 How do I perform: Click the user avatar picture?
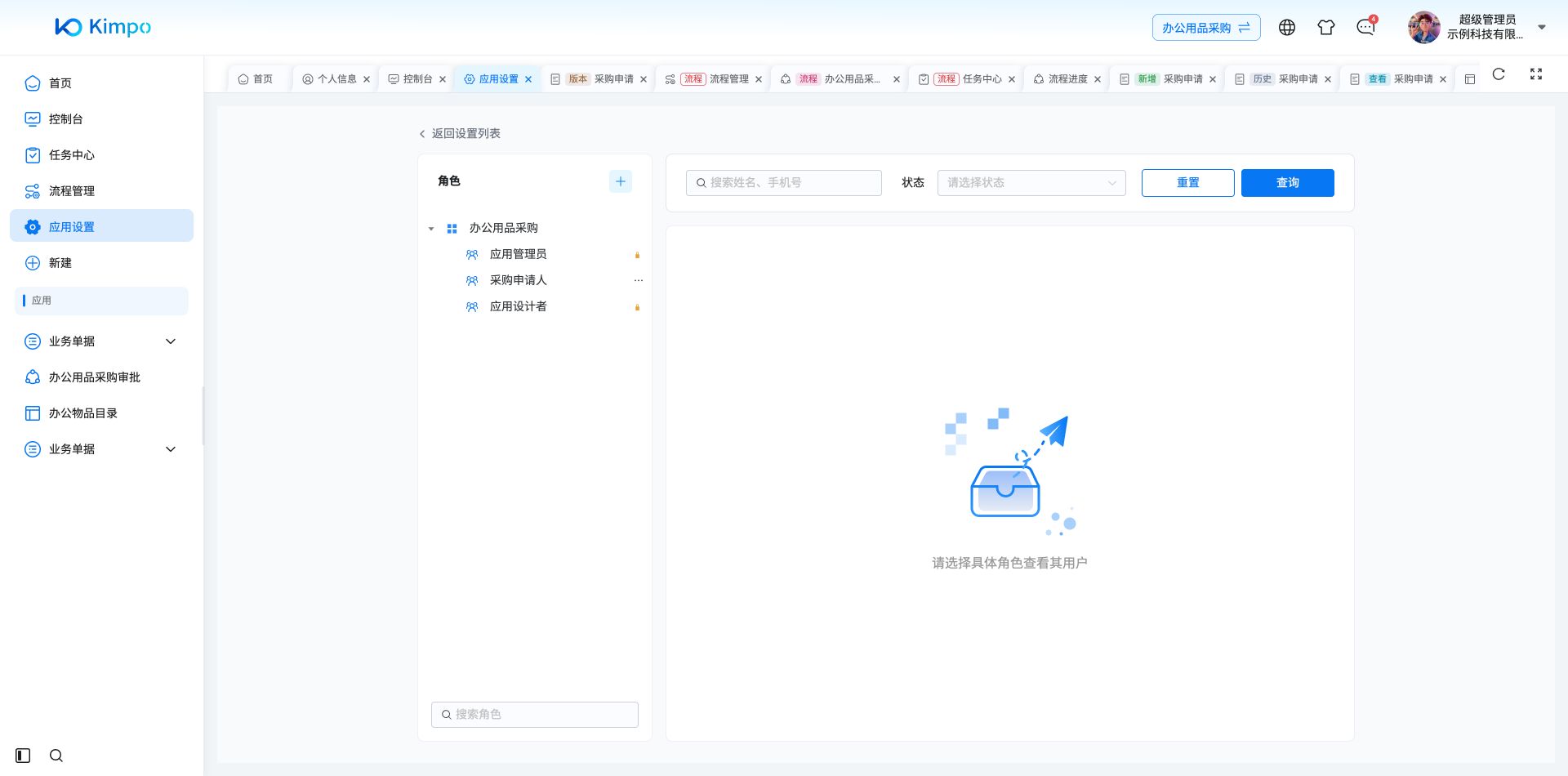pos(1424,28)
